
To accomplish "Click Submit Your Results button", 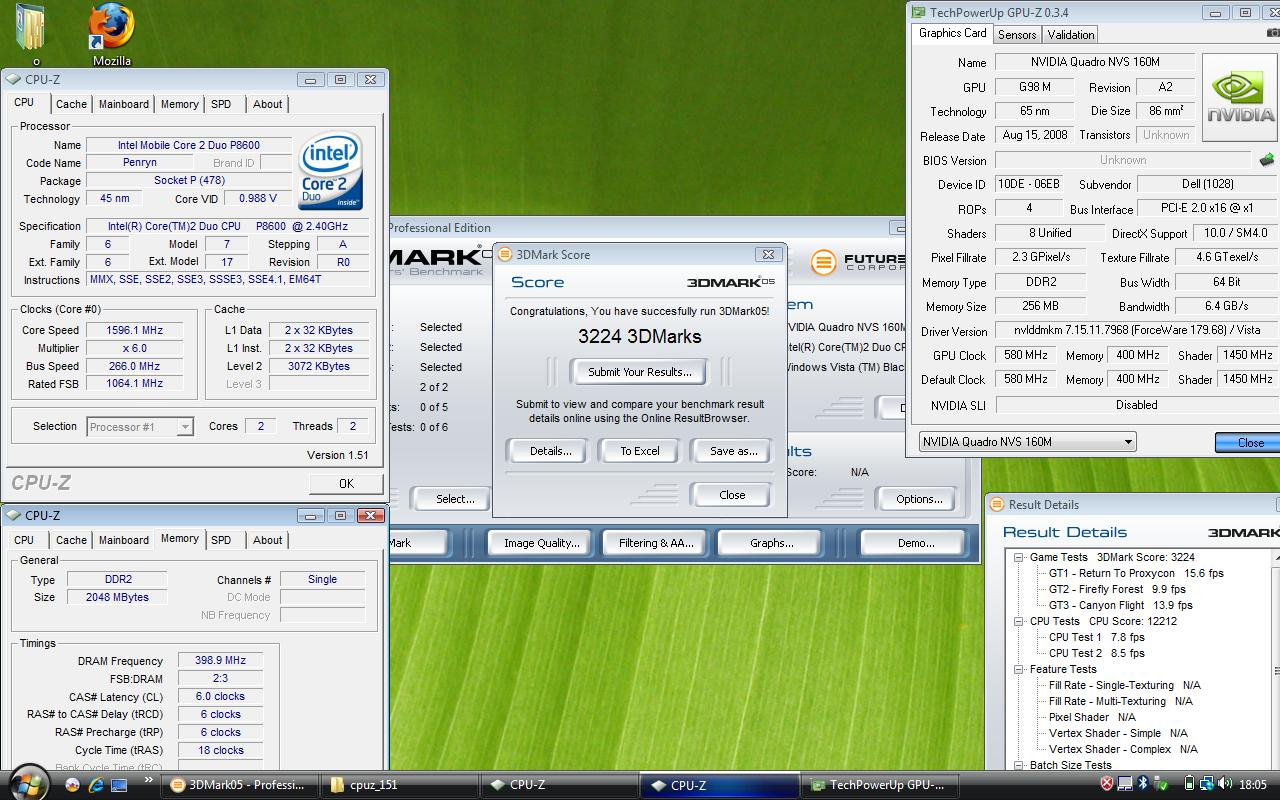I will (x=639, y=372).
